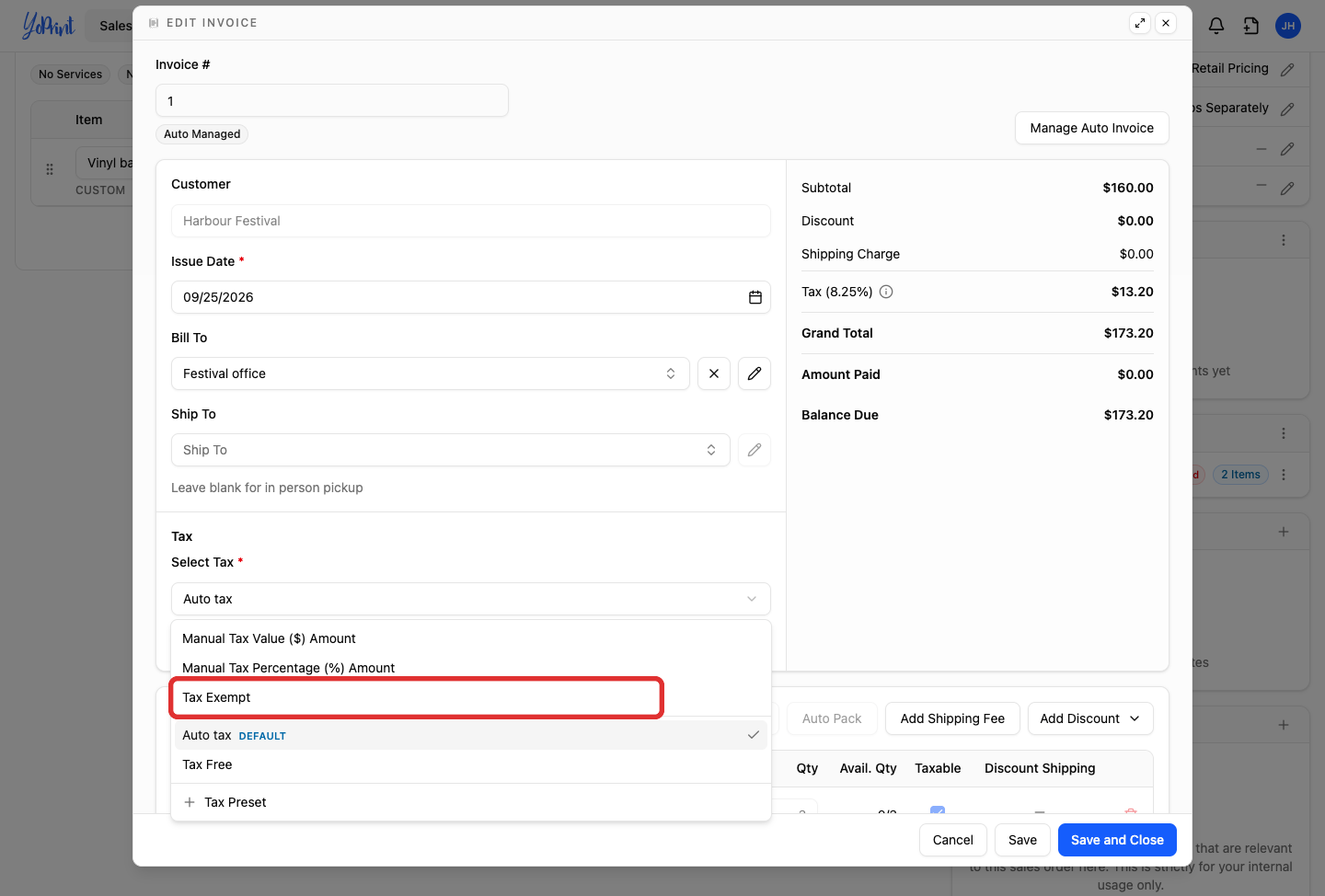The width and height of the screenshot is (1325, 896).
Task: Select the Tax Free option
Action: tap(471, 764)
